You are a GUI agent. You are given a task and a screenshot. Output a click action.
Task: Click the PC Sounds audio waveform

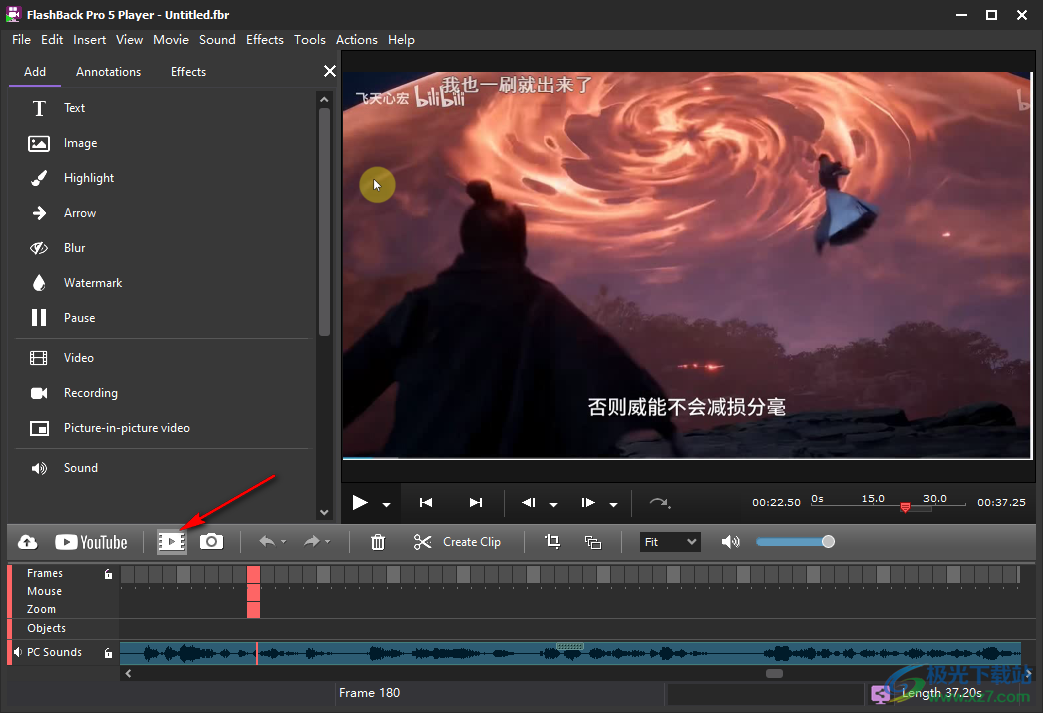[x=570, y=654]
